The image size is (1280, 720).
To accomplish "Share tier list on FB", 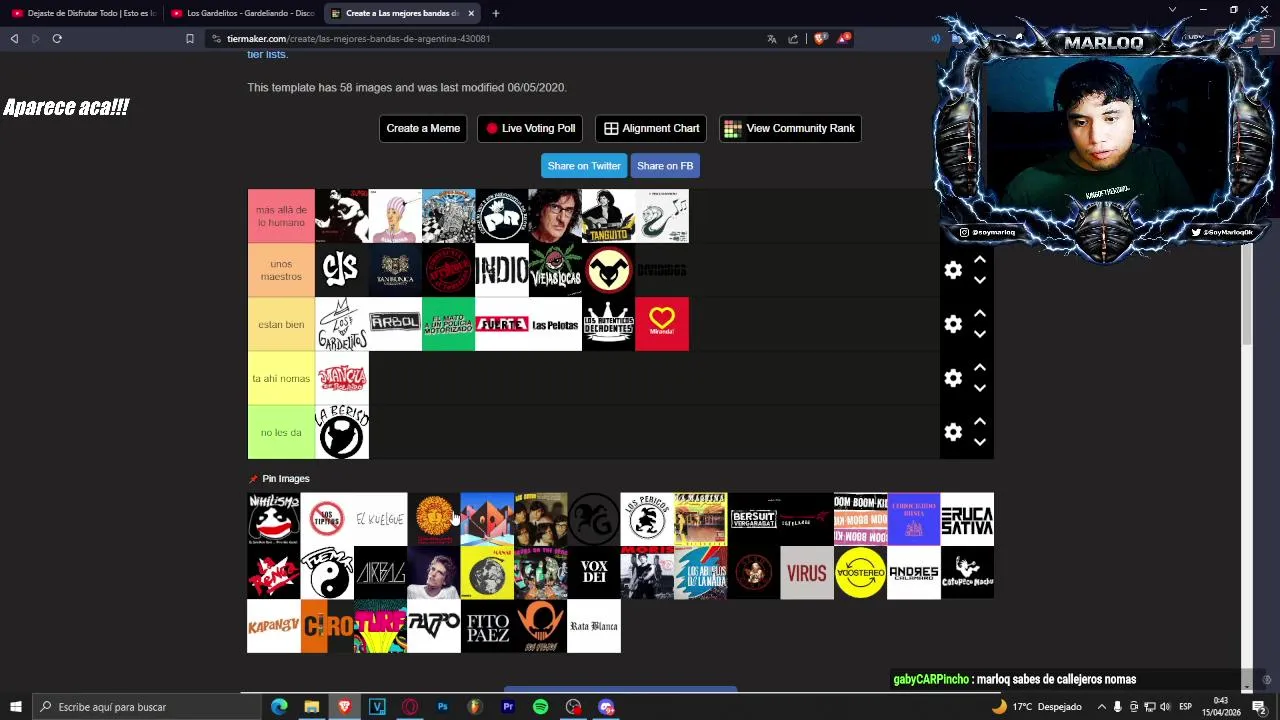I will (665, 166).
